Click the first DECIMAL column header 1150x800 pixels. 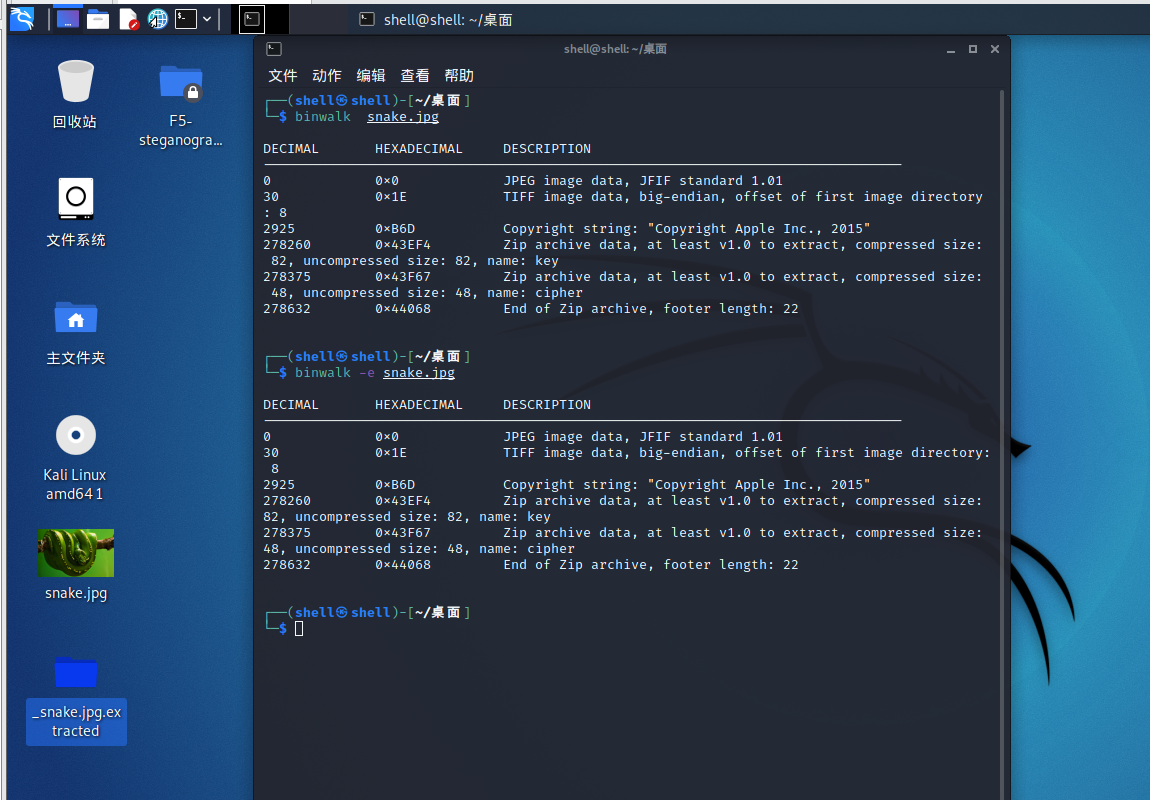point(291,149)
